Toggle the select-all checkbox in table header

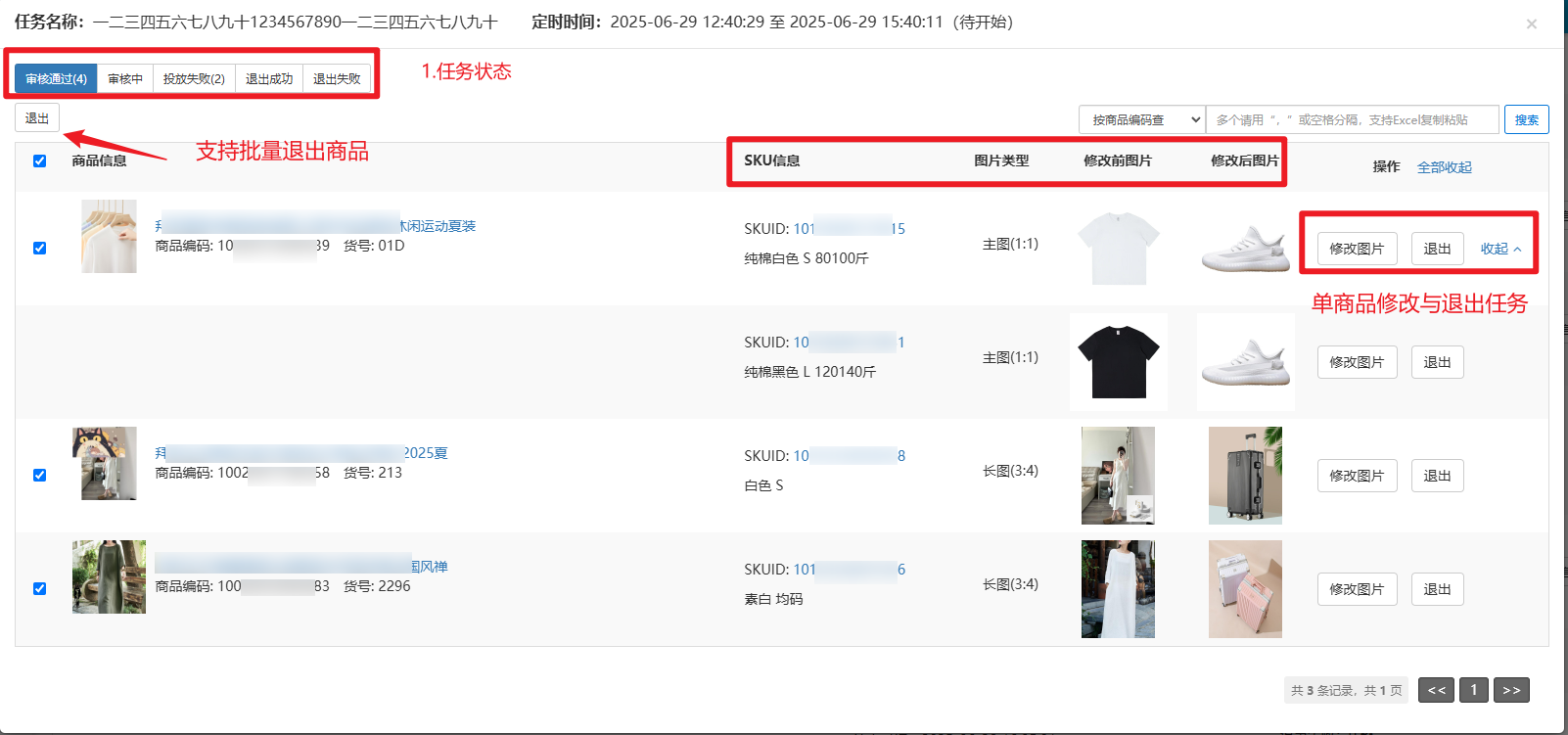[40, 161]
